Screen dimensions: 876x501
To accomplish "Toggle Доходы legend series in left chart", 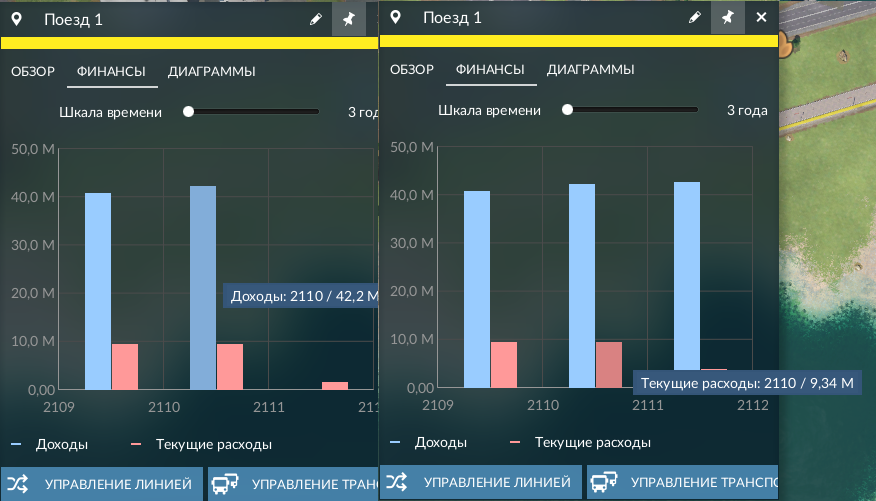I will tap(50, 445).
